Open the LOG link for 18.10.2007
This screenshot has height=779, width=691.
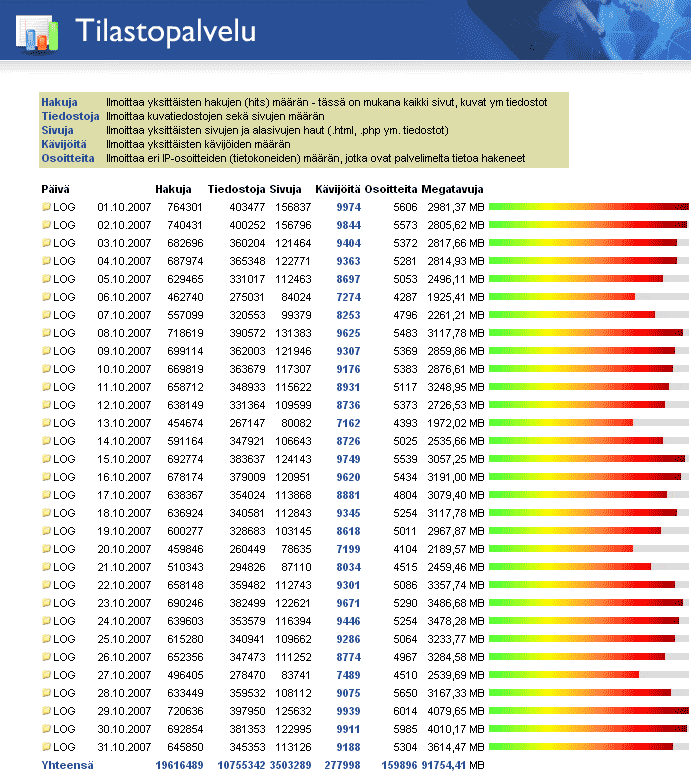click(x=64, y=513)
